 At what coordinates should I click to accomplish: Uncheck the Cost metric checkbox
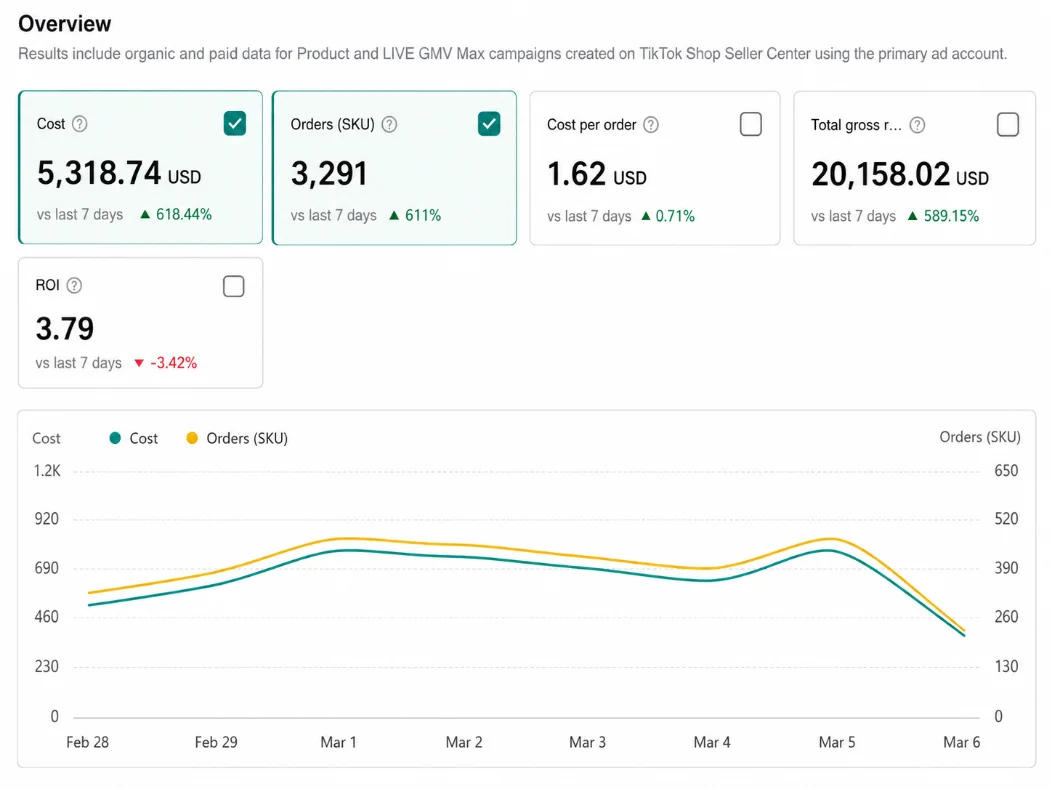(x=235, y=123)
